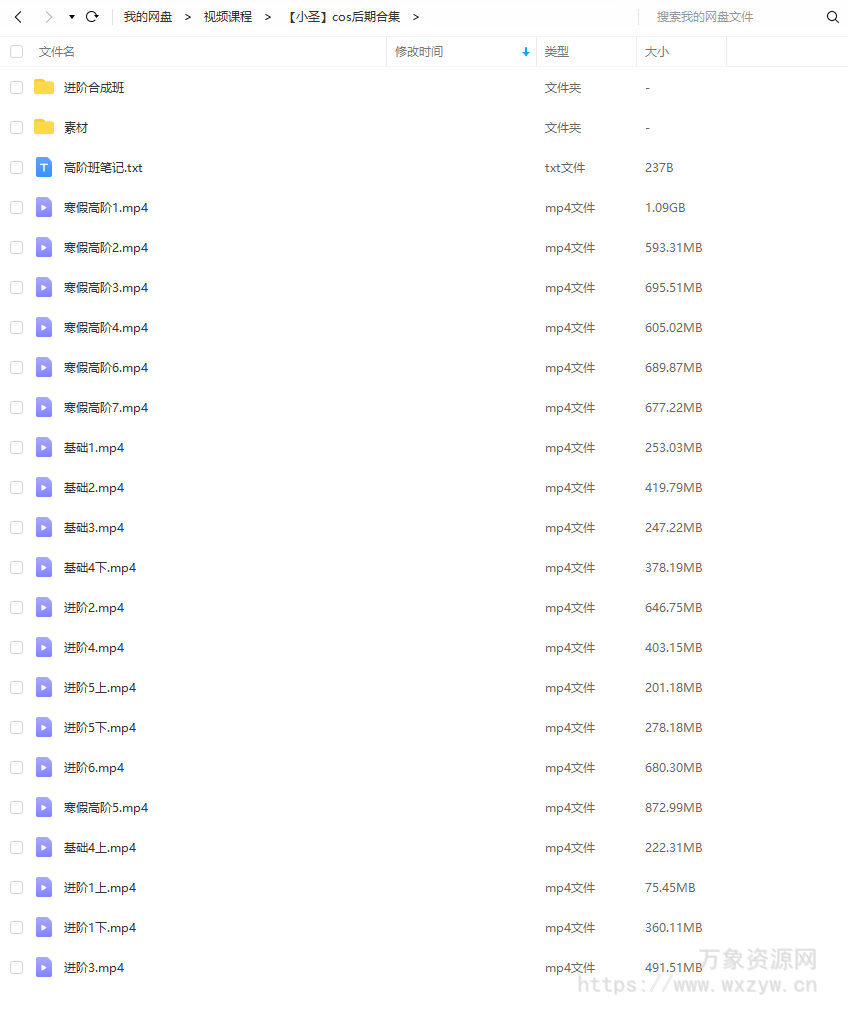Sort by the 大小 column header

pyautogui.click(x=656, y=51)
